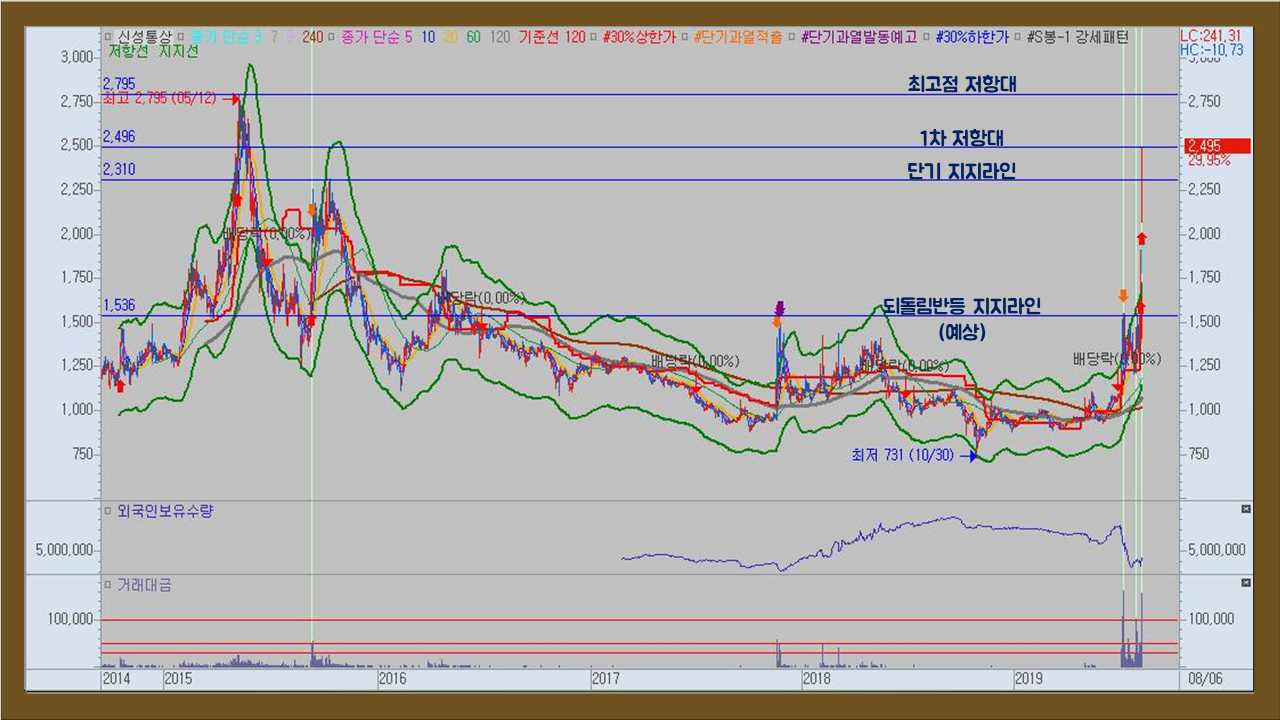1280x720 pixels.
Task: Click the 종가 단순 5 10 20 60 120 legend
Action: pyautogui.click(x=424, y=37)
